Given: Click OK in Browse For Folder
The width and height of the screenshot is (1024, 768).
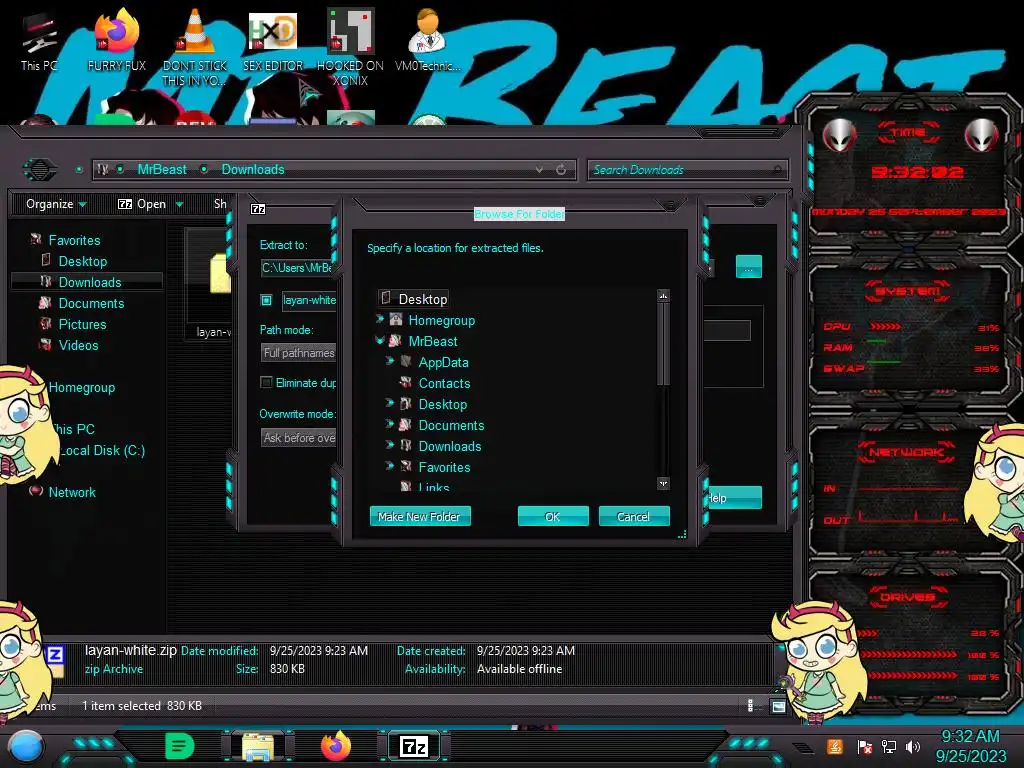Looking at the screenshot, I should click(x=553, y=517).
